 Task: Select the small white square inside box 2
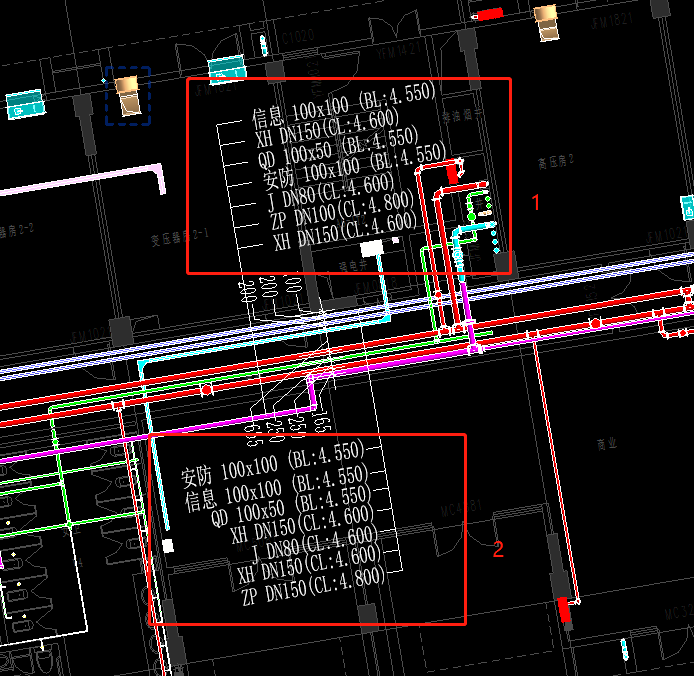point(168,546)
